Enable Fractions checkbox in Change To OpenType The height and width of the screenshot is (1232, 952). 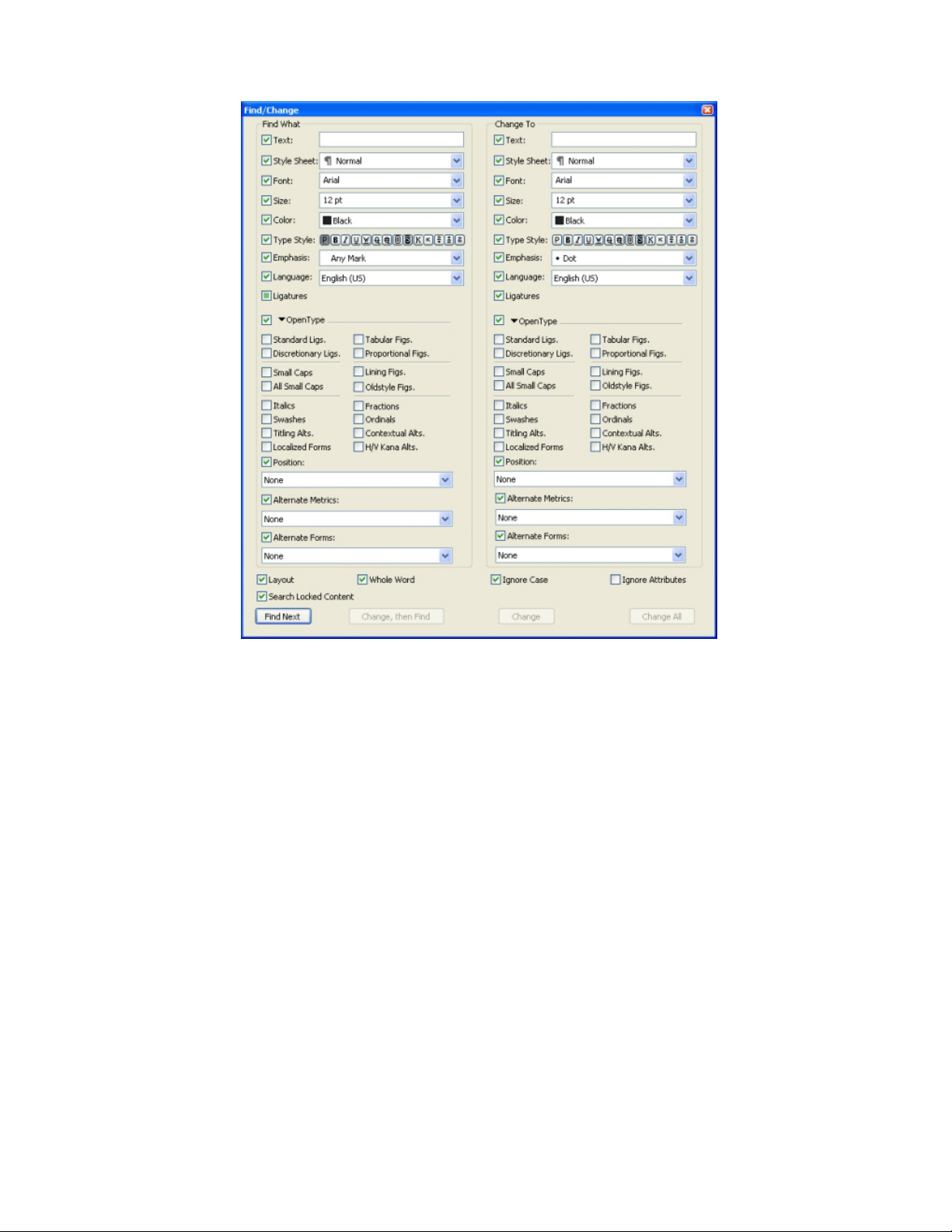[595, 405]
